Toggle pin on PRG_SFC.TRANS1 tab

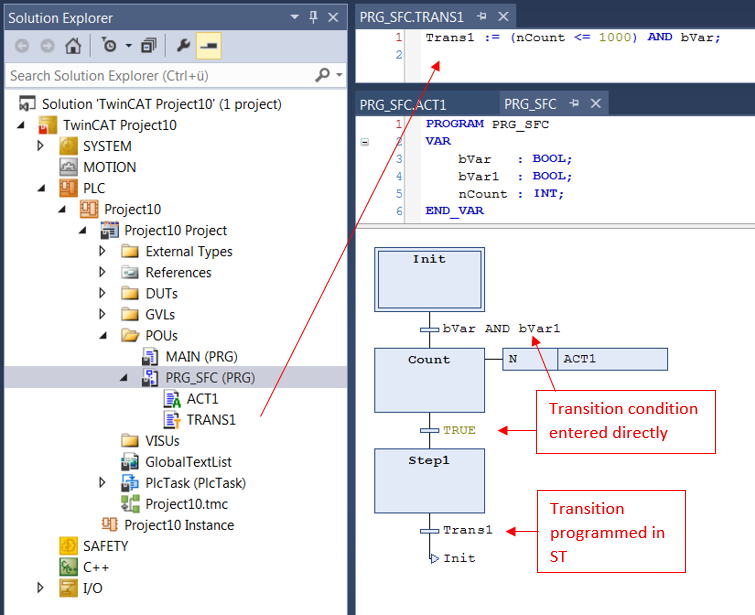(482, 16)
